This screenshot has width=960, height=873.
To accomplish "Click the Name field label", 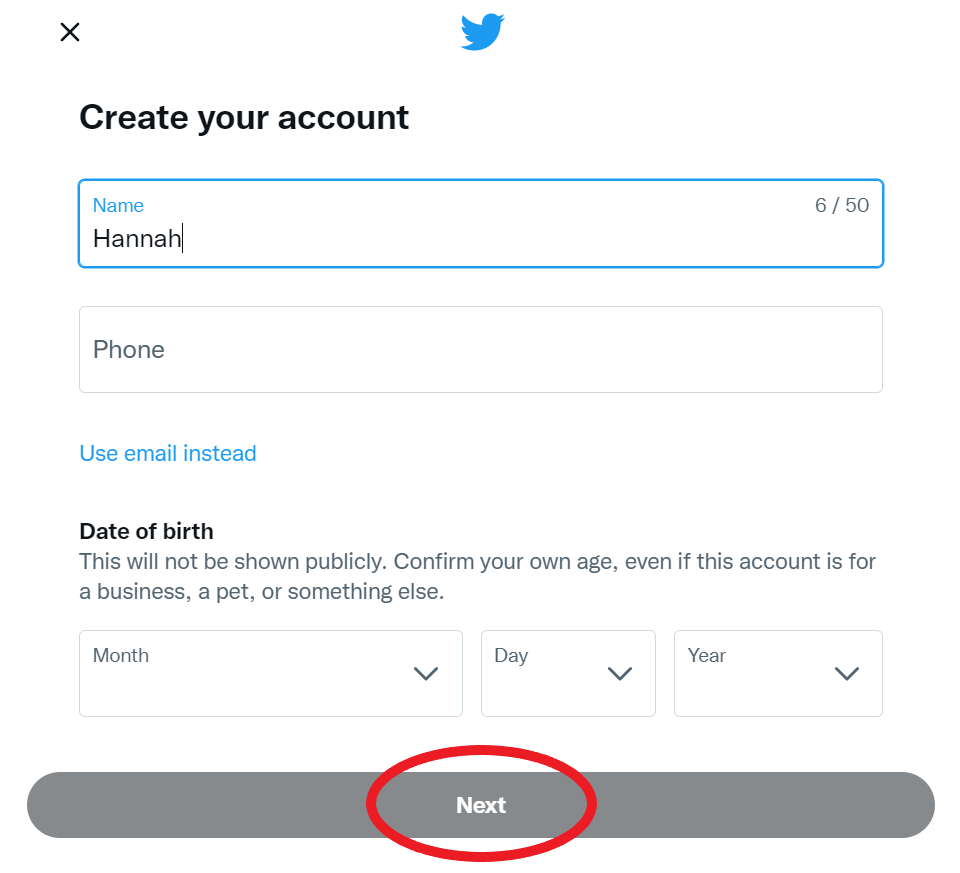I will tap(118, 205).
